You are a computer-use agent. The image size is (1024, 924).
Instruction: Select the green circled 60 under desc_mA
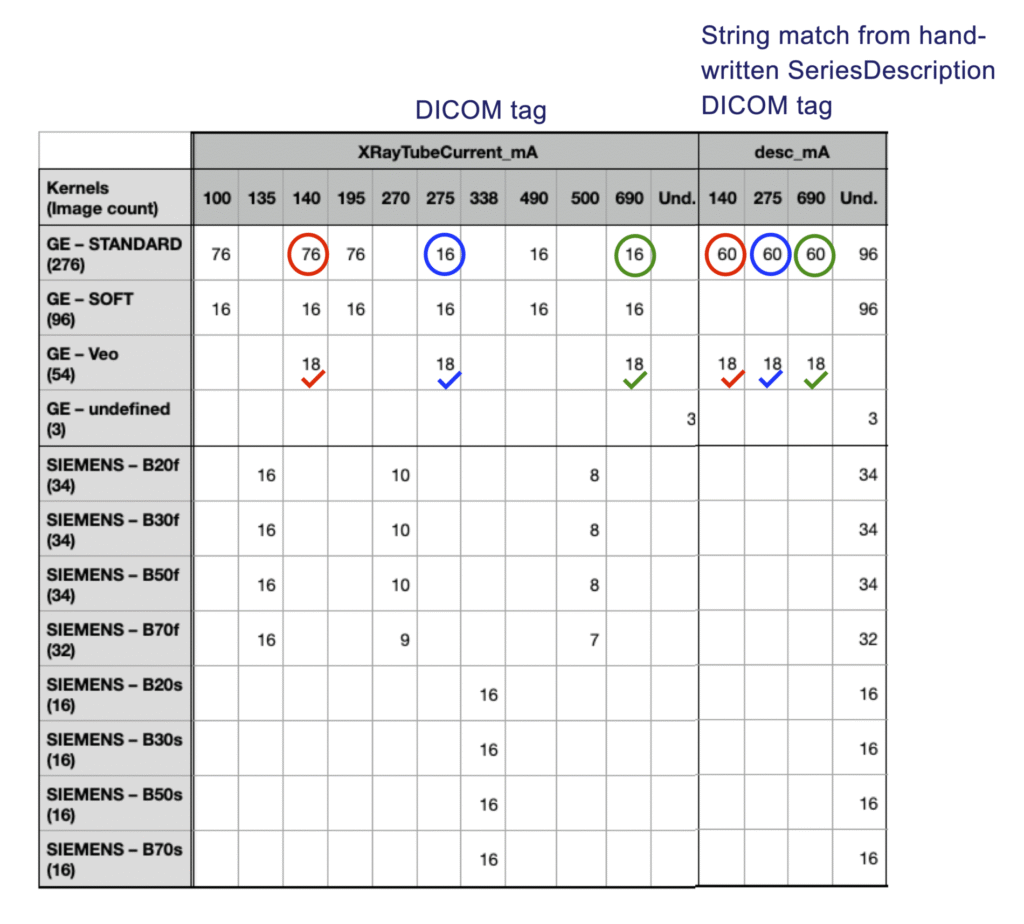(x=814, y=255)
